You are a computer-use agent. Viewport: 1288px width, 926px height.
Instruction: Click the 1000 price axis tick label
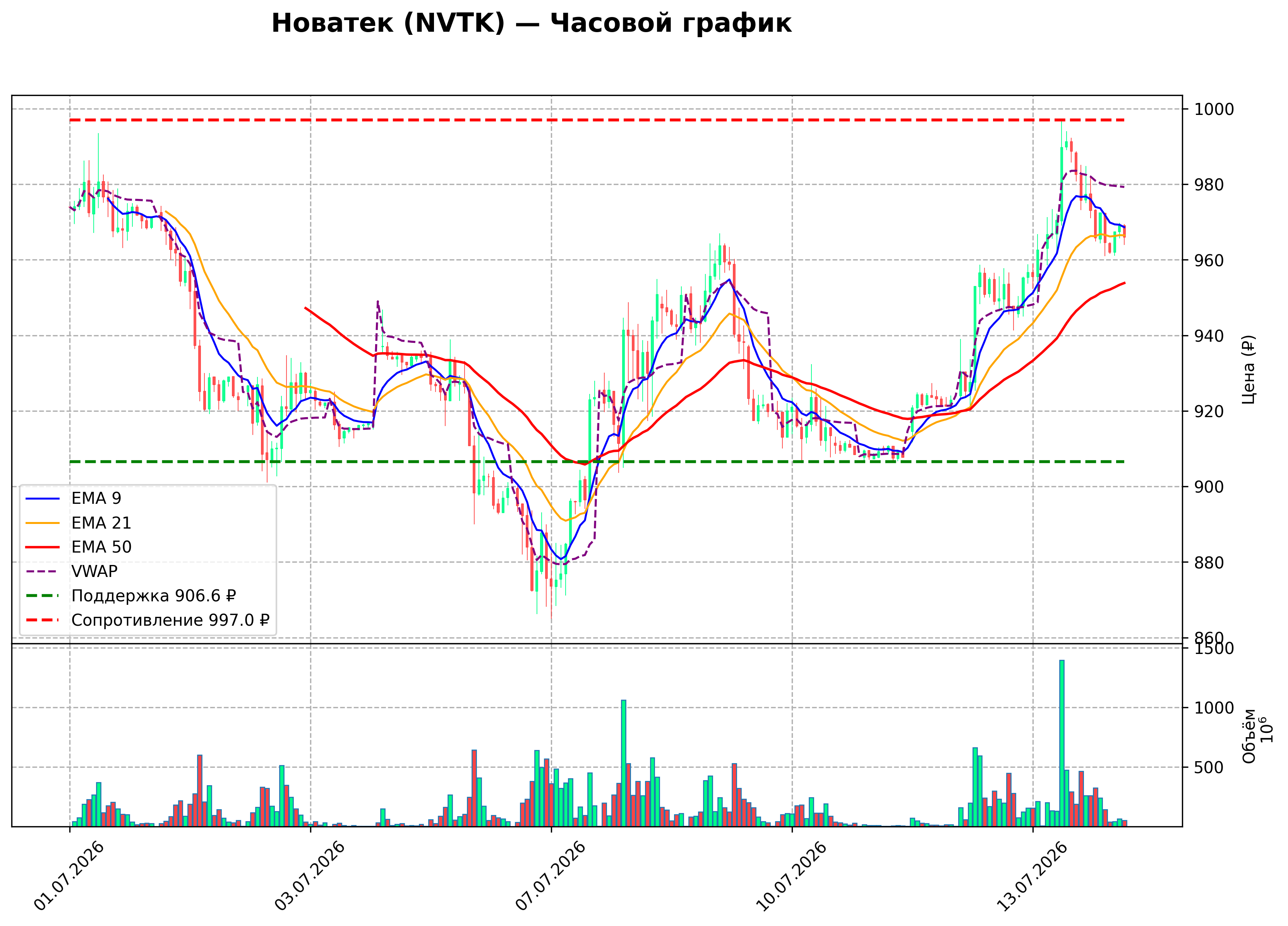[x=1214, y=109]
